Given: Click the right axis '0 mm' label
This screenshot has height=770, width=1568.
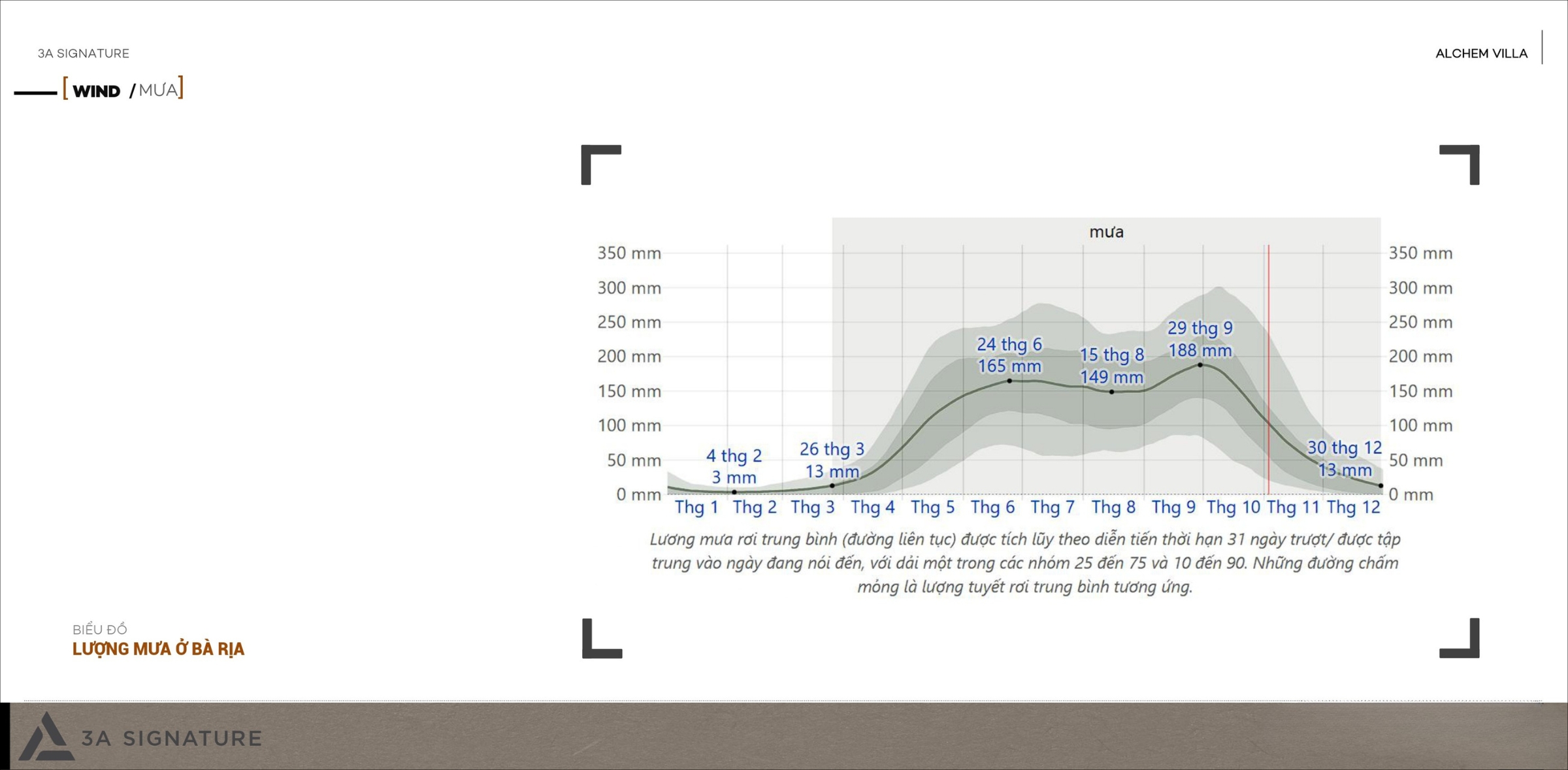Looking at the screenshot, I should coord(1411,494).
